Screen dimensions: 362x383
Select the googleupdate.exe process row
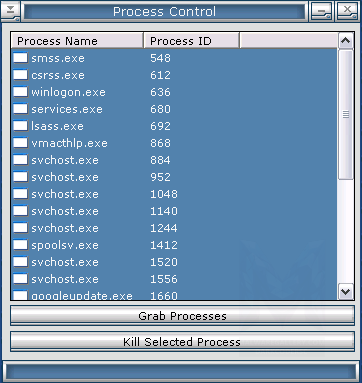click(x=174, y=295)
